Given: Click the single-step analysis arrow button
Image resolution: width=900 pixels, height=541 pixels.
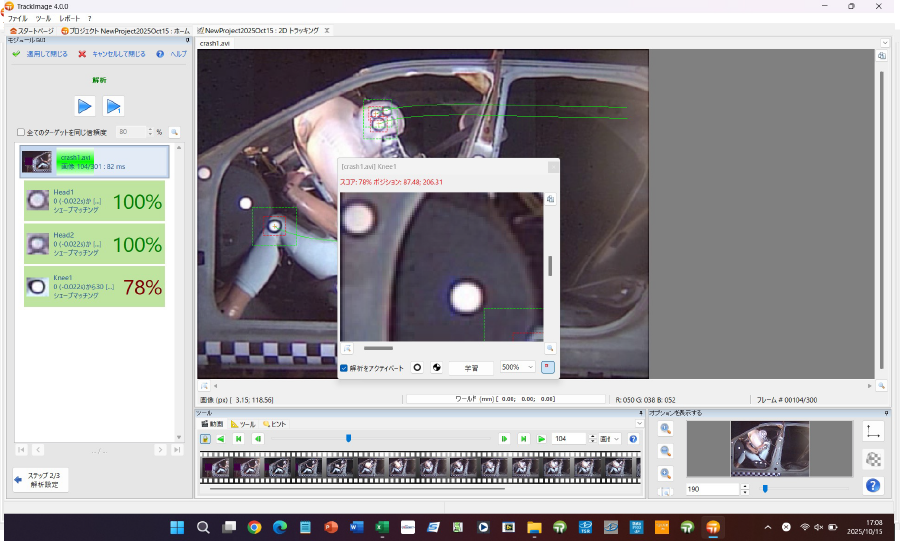Looking at the screenshot, I should 113,106.
